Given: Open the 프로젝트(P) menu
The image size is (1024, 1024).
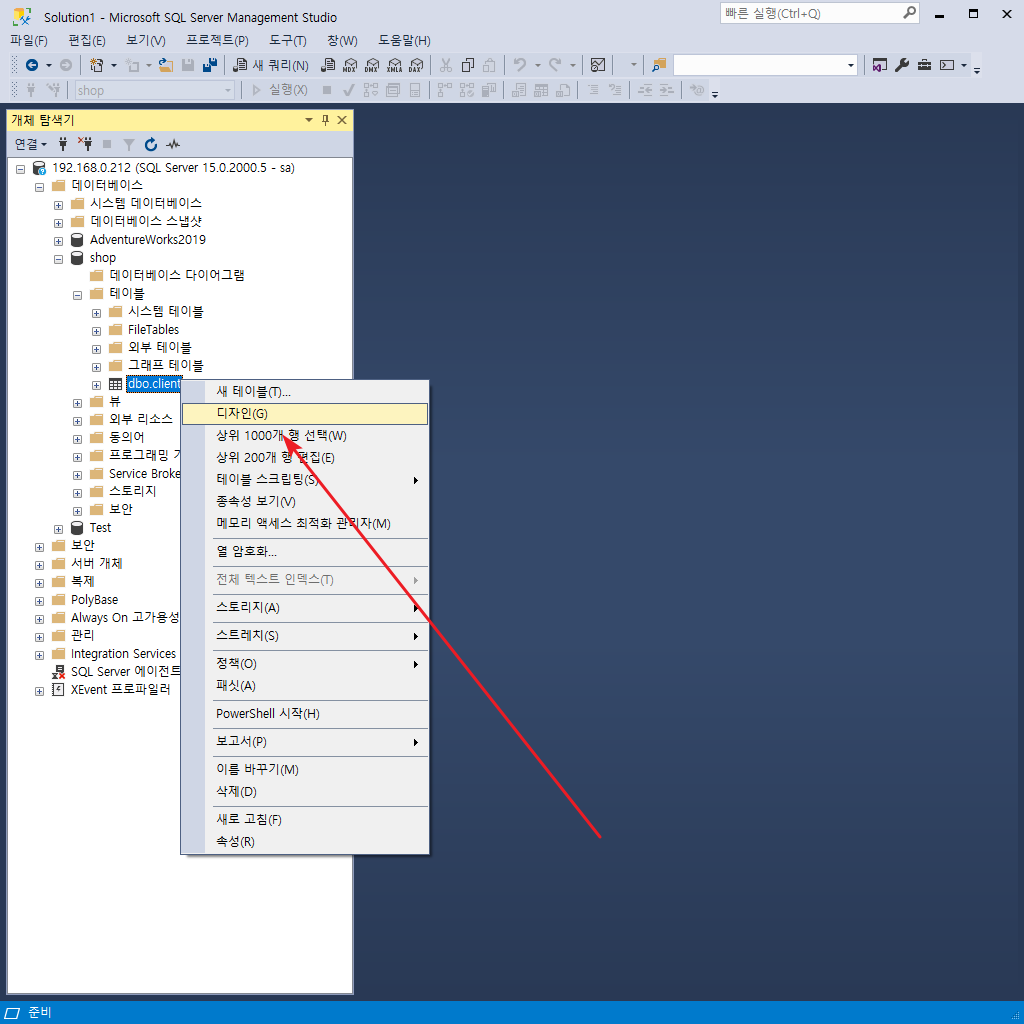Looking at the screenshot, I should (x=217, y=40).
